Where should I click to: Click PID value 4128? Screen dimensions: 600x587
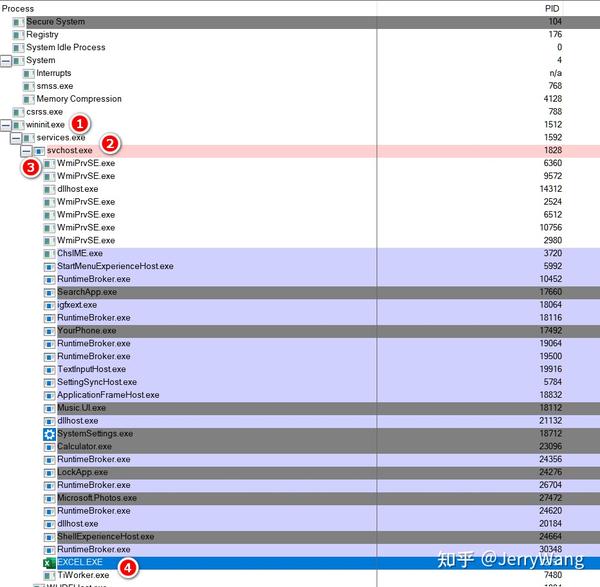tap(553, 99)
